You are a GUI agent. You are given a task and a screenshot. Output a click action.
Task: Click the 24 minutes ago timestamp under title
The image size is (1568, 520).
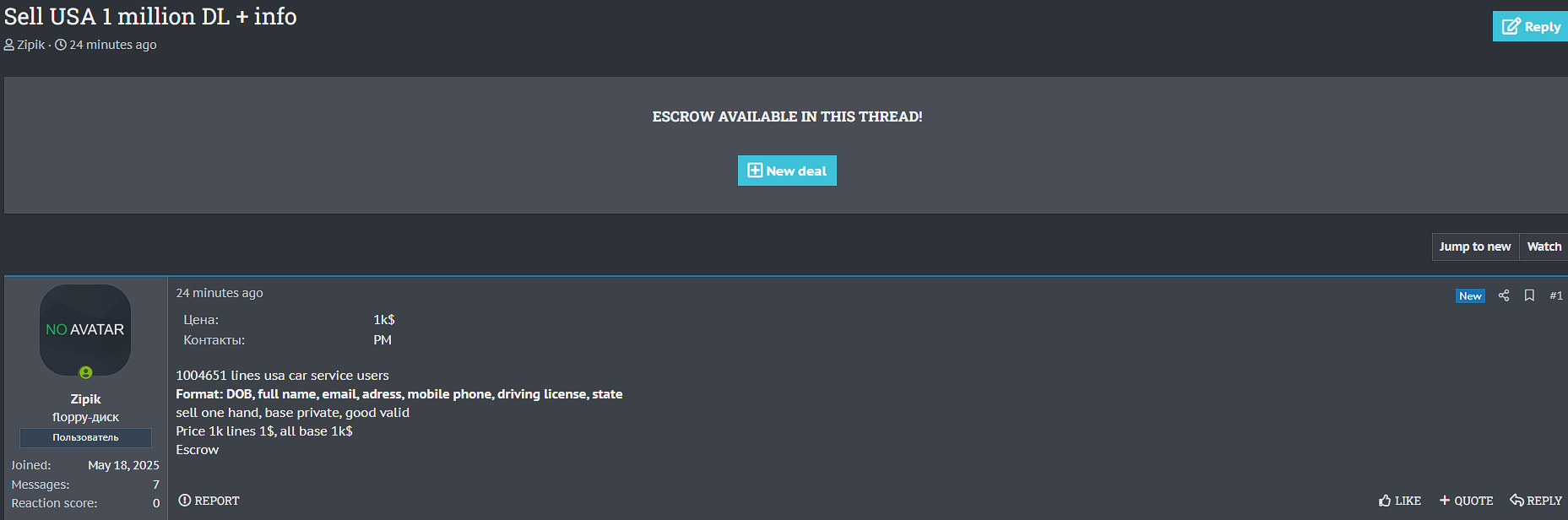coord(112,45)
